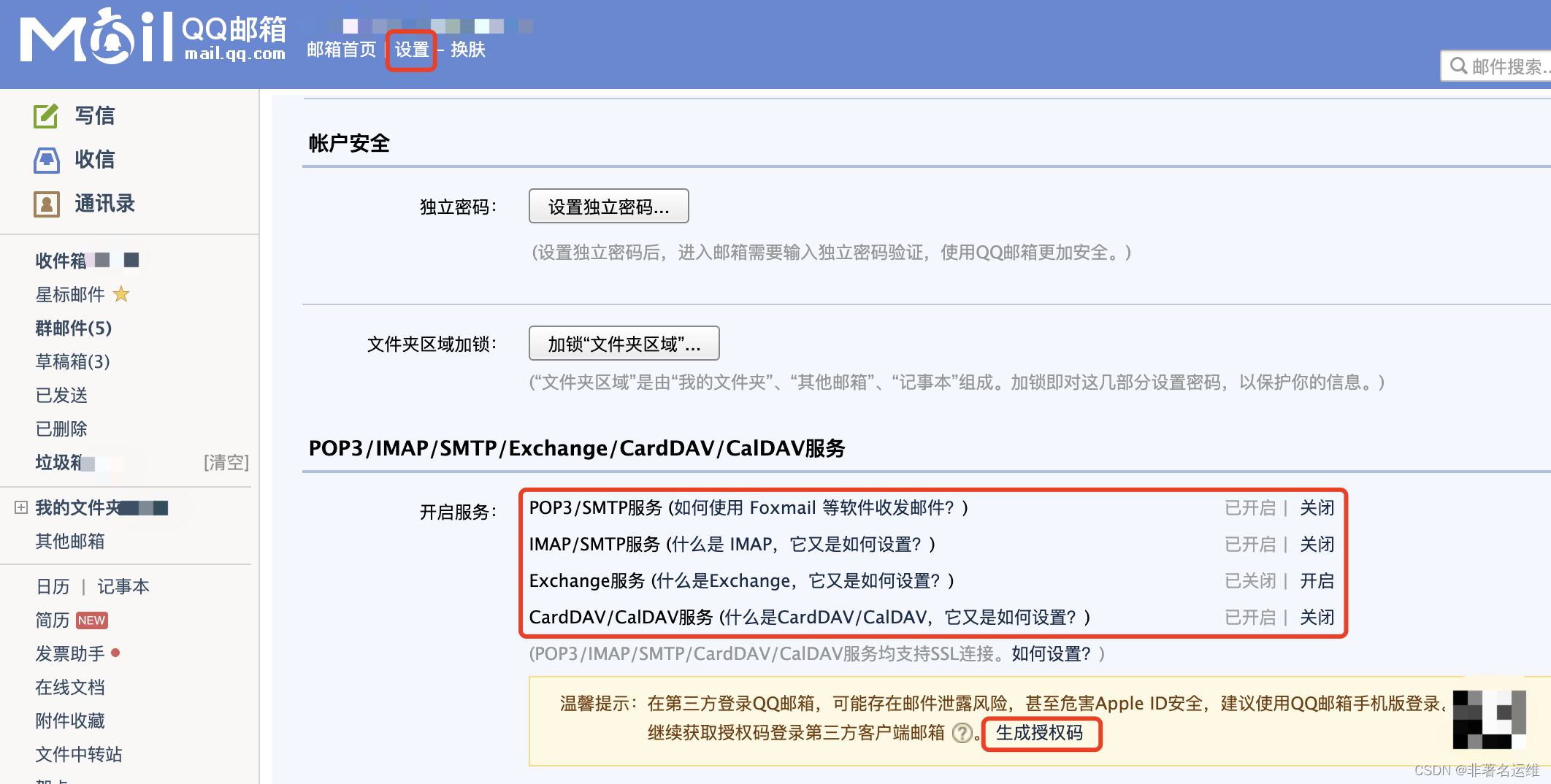The width and height of the screenshot is (1551, 784).
Task: Click the compose mail pencil icon
Action: 46,115
